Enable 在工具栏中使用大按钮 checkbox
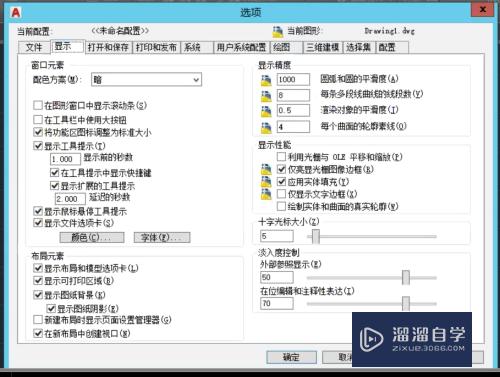This screenshot has height=377, width=500. [x=38, y=119]
